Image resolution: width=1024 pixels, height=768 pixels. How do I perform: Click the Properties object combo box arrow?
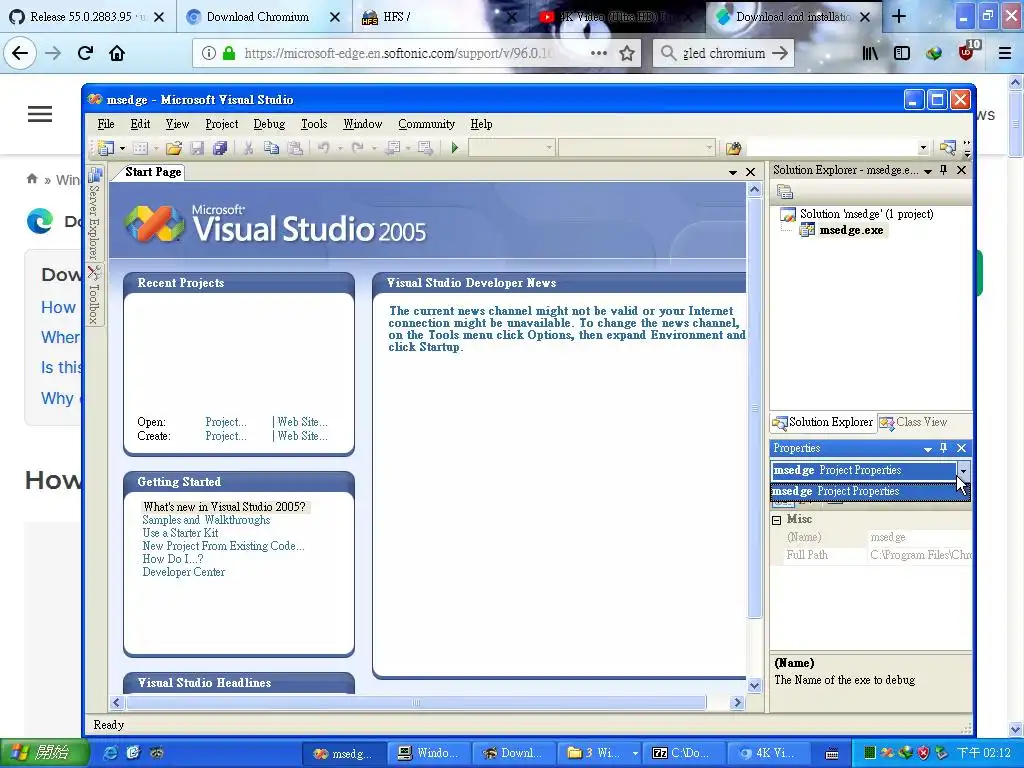point(963,471)
